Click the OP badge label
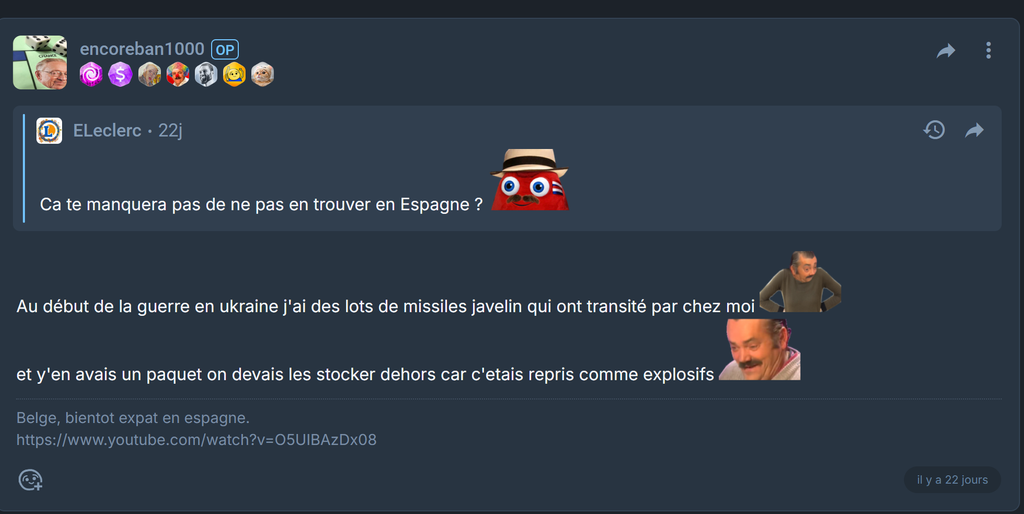 (x=225, y=50)
